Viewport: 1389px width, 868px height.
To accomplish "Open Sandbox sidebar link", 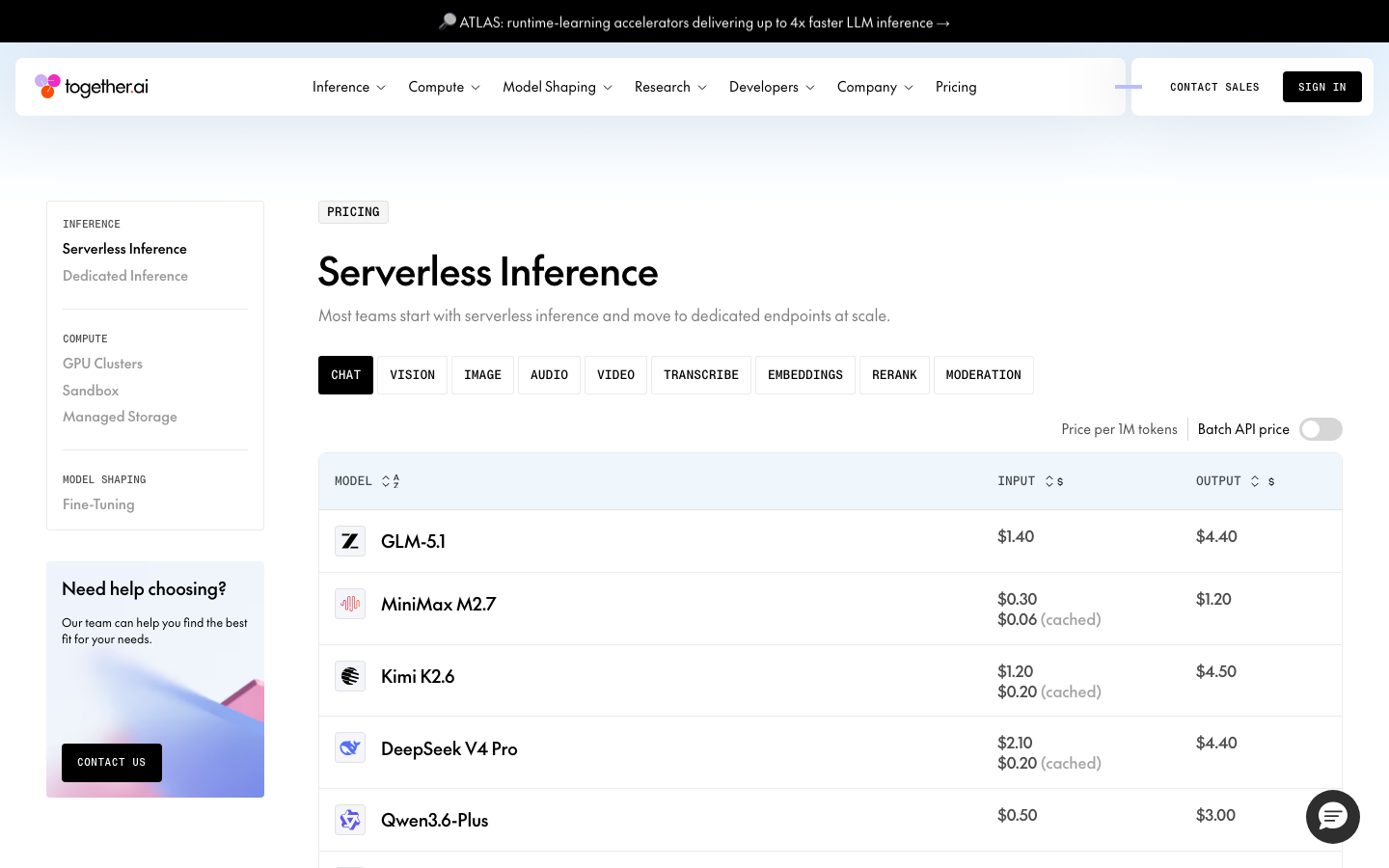I will 91,391.
